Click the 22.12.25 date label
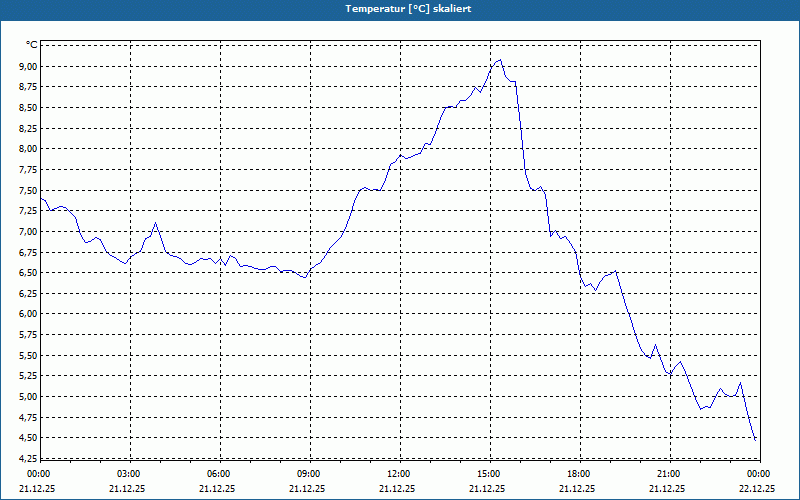800x500 pixels. coord(757,488)
